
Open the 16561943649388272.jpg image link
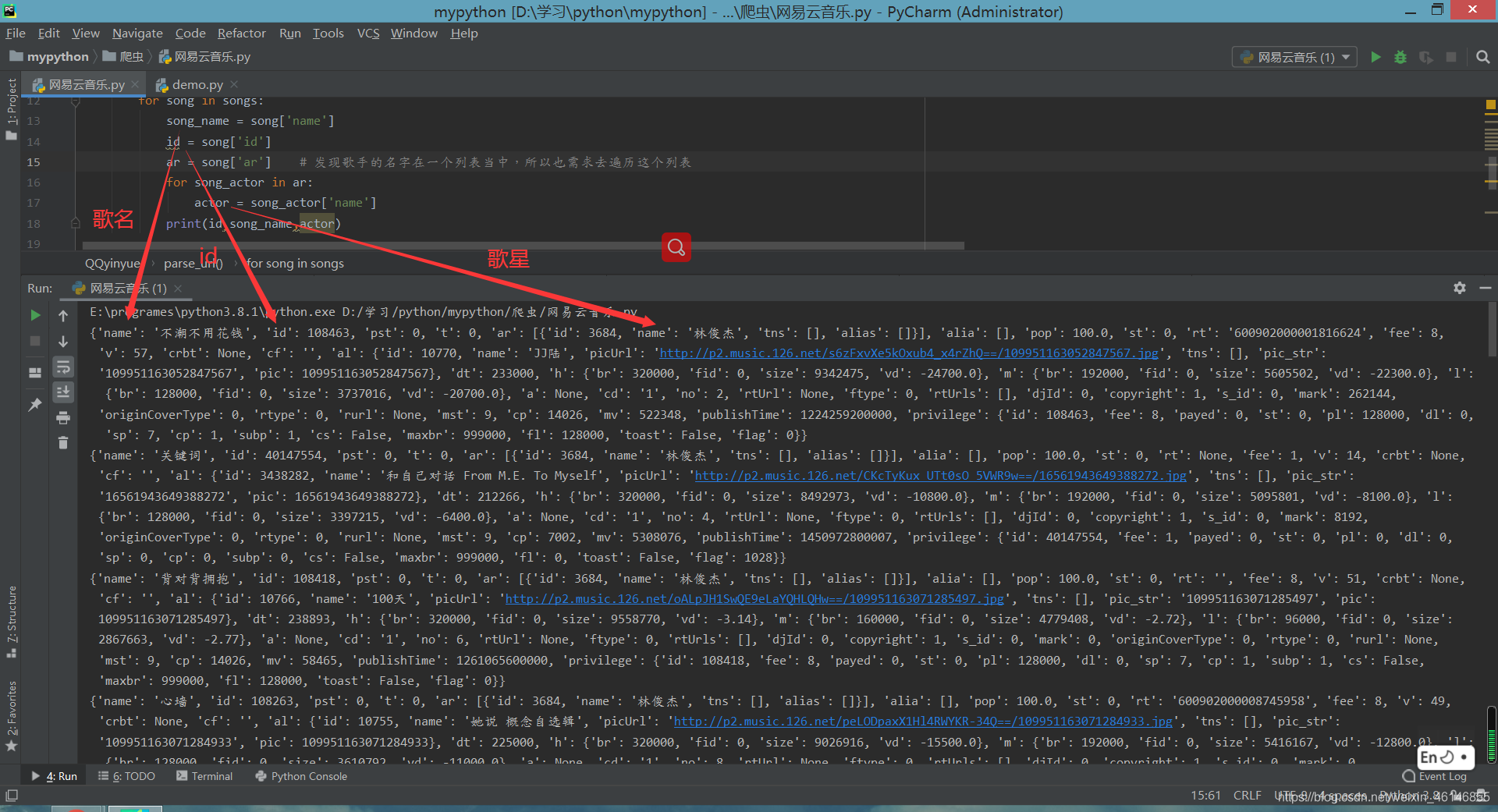point(940,476)
